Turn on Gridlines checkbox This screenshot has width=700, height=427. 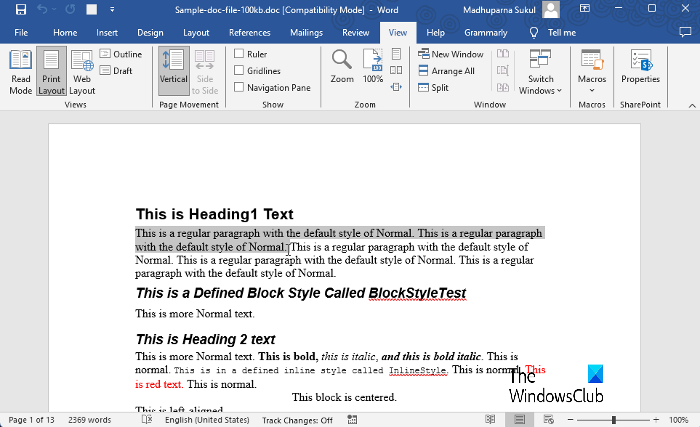239,71
